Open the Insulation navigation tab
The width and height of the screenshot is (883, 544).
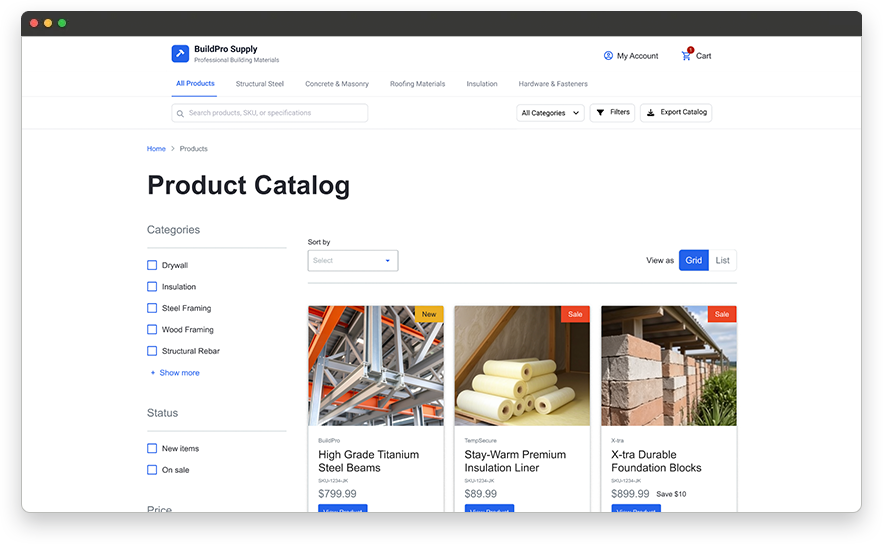click(481, 84)
